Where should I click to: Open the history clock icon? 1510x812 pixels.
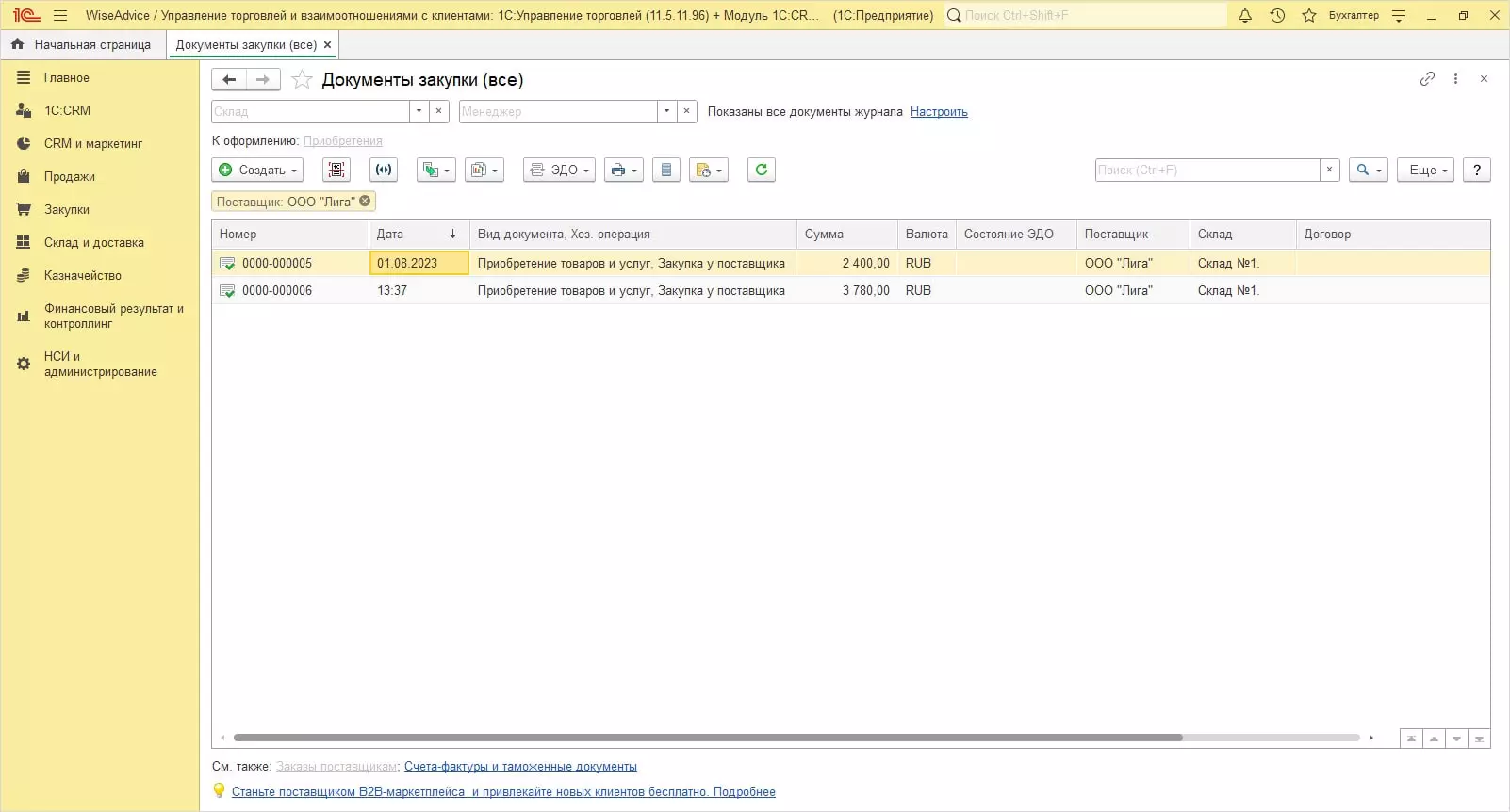[x=1277, y=15]
